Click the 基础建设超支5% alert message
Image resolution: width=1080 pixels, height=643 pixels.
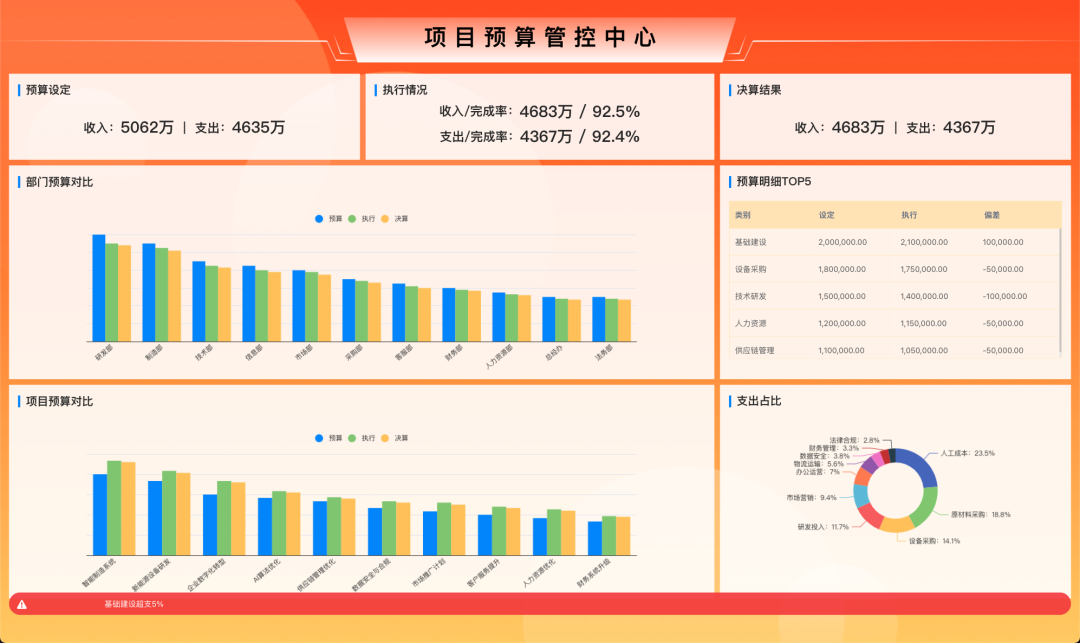[134, 604]
